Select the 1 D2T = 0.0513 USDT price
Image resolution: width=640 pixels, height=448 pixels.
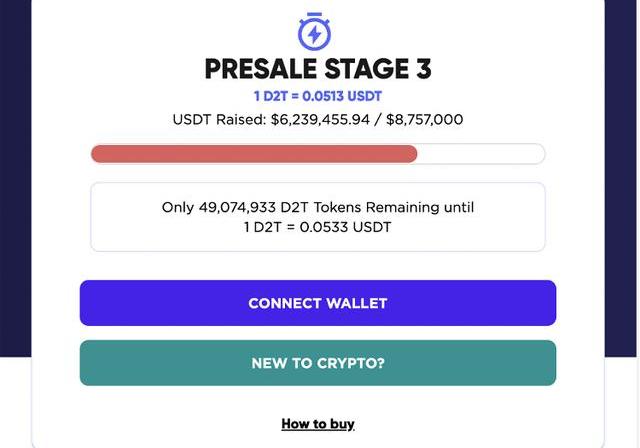318,97
